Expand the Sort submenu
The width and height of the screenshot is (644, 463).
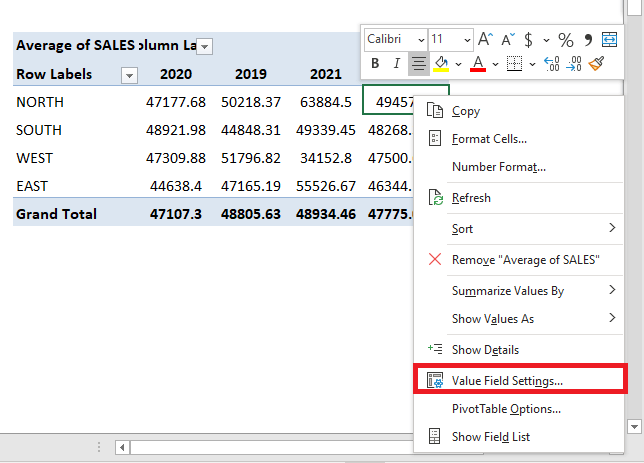pos(612,228)
